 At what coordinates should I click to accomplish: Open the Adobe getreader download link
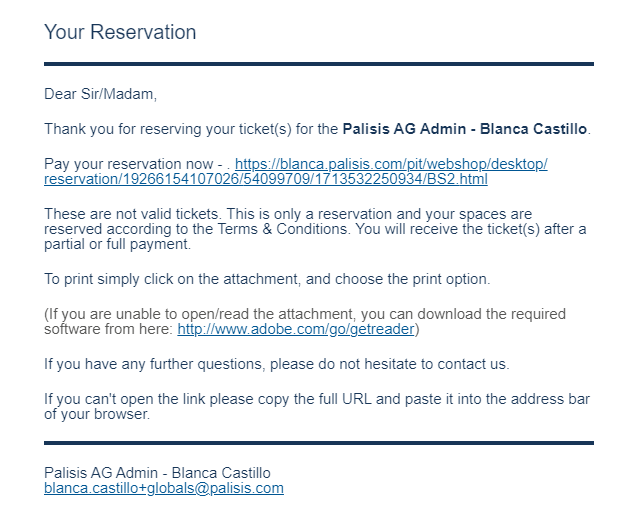(x=296, y=329)
